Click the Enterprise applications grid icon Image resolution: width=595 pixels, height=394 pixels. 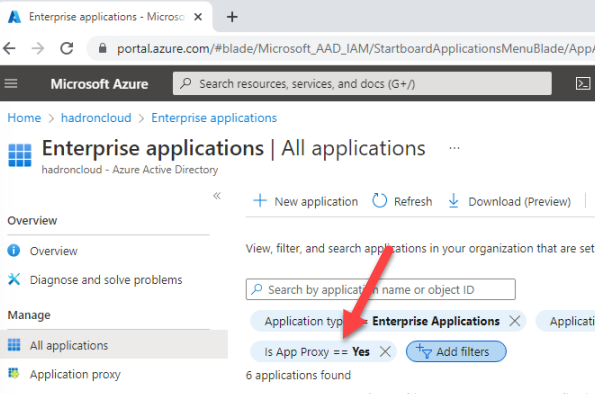point(20,155)
